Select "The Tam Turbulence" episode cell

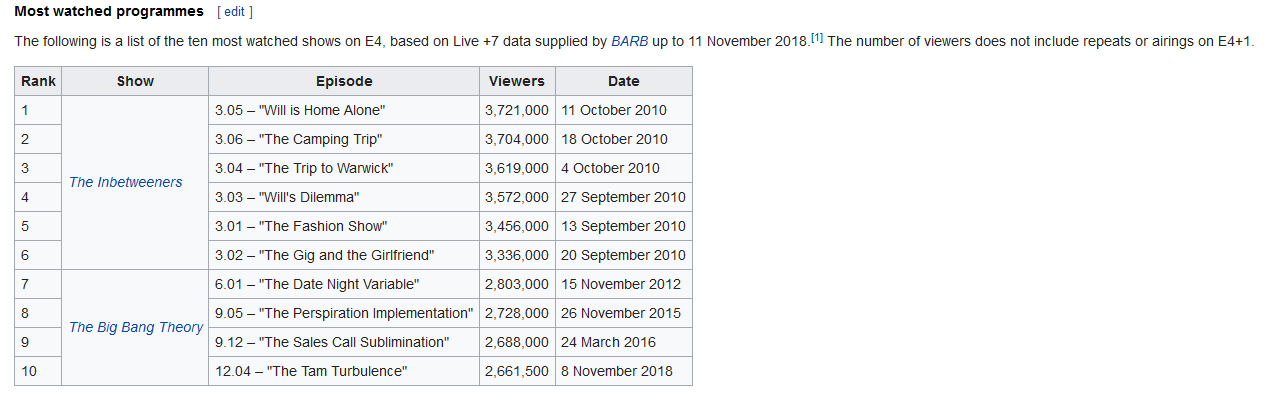pos(344,371)
